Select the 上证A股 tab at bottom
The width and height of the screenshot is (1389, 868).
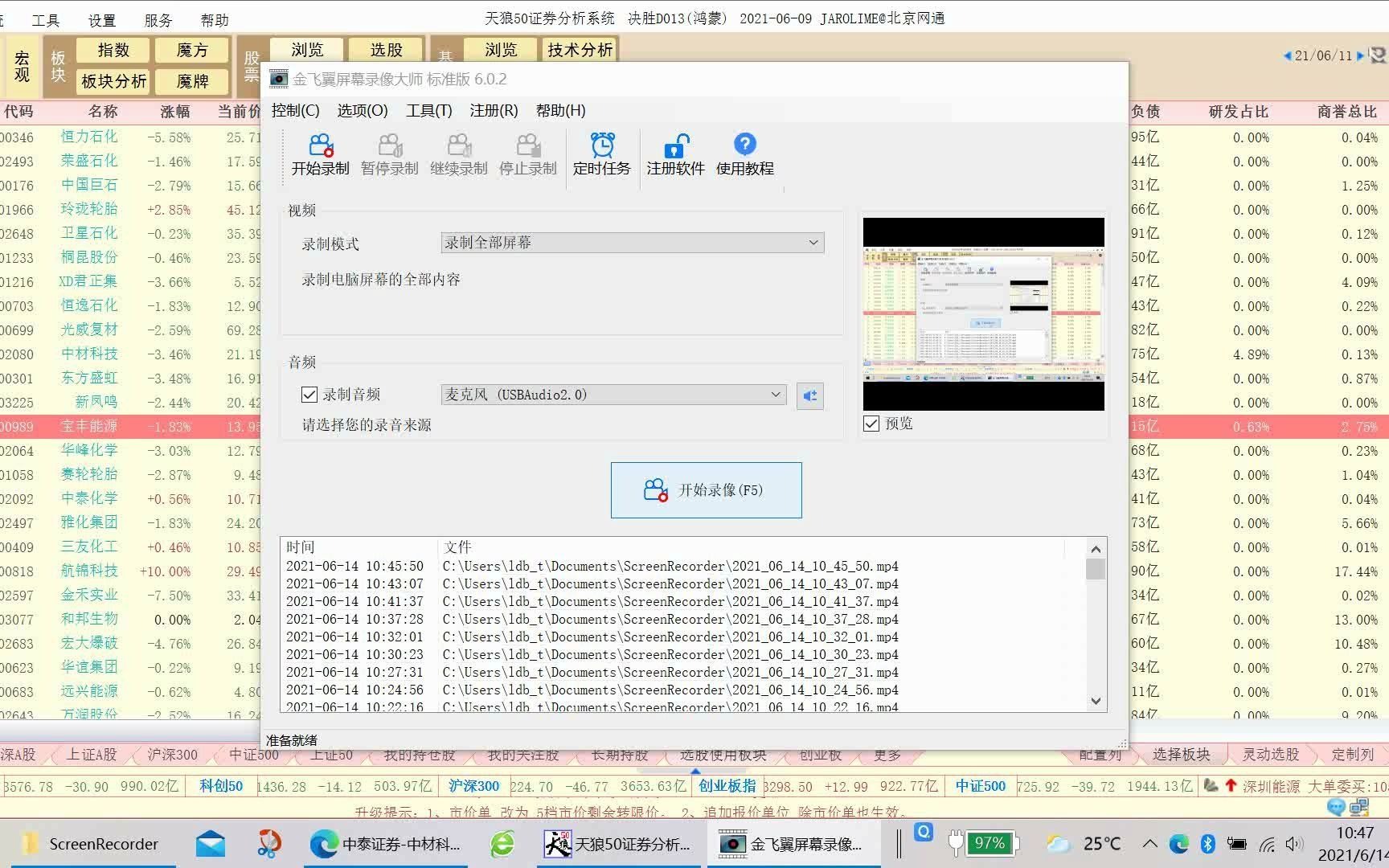coord(92,755)
